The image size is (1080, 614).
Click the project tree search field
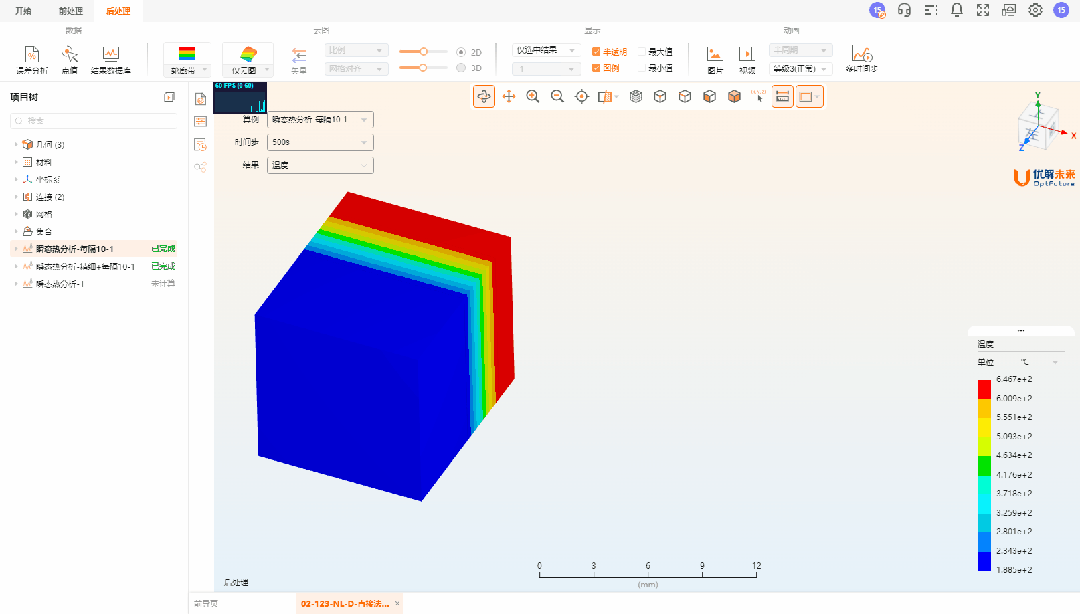click(x=94, y=121)
